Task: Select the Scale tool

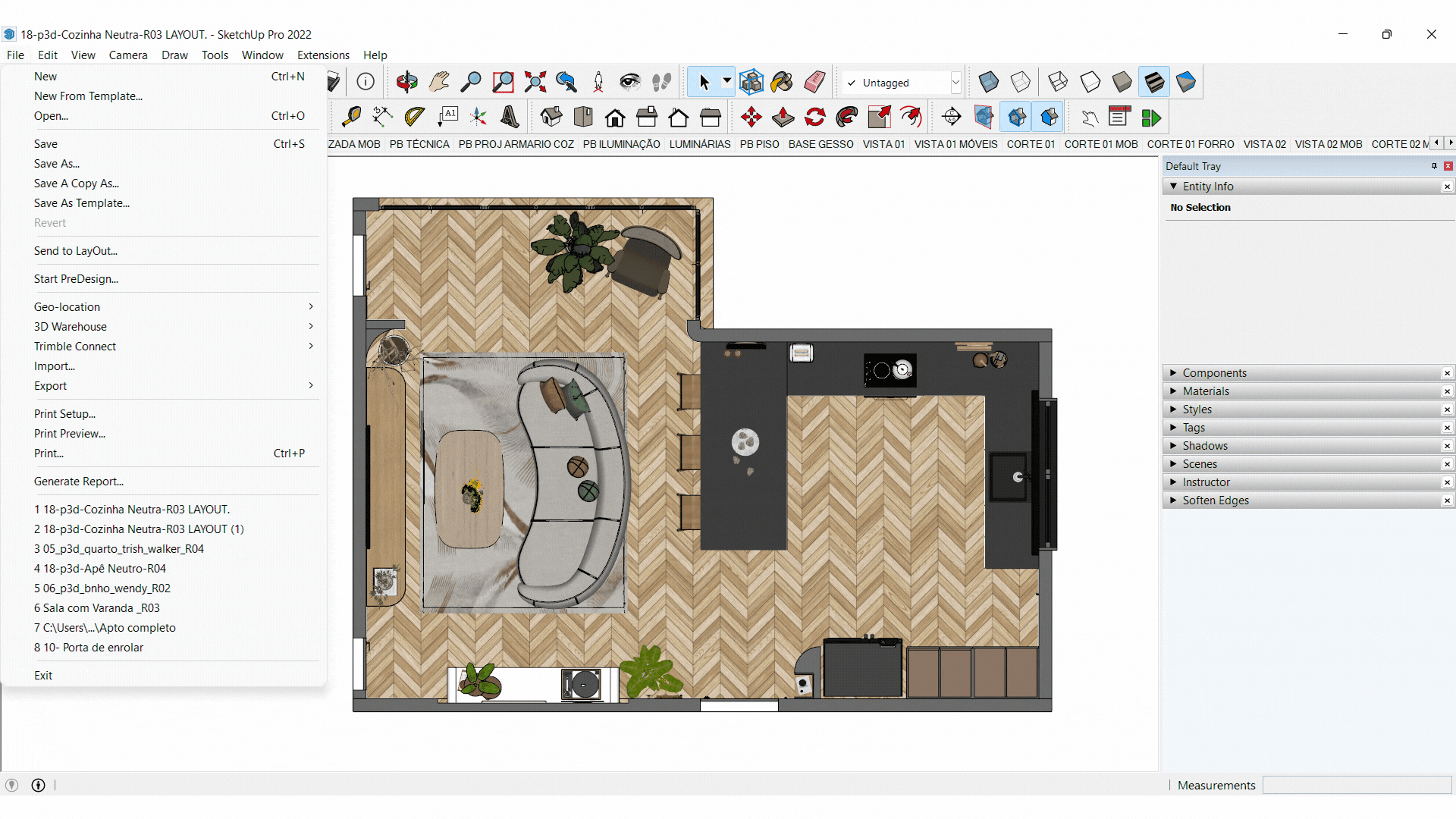Action: [x=879, y=117]
